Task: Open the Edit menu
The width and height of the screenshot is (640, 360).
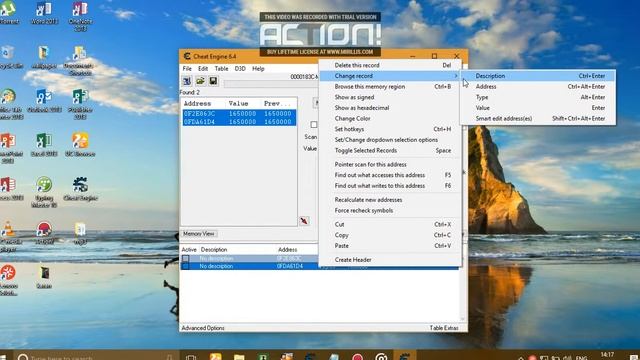Action: pyautogui.click(x=203, y=69)
